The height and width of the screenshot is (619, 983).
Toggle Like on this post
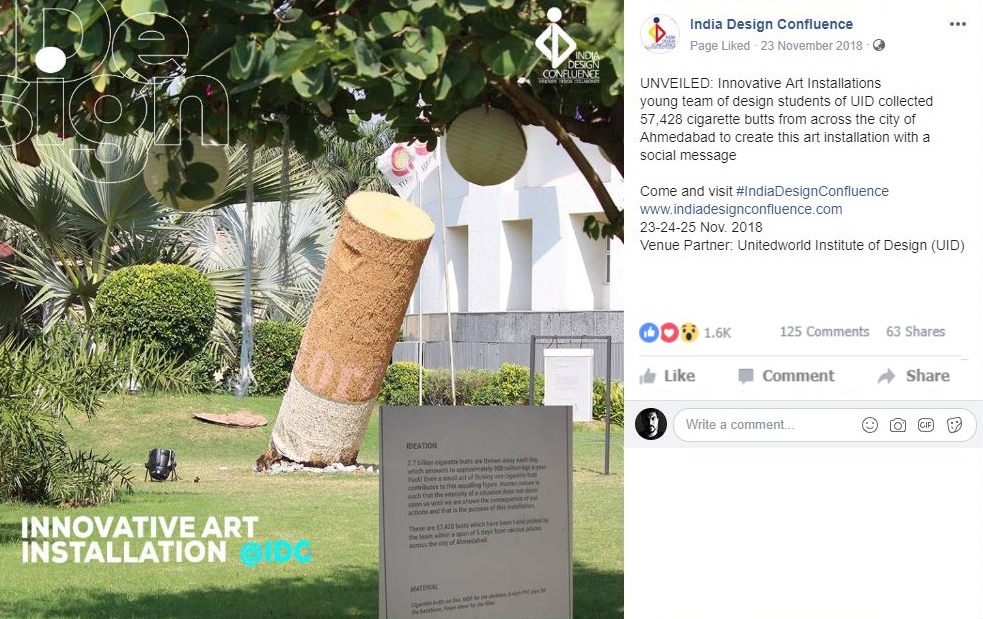point(667,376)
